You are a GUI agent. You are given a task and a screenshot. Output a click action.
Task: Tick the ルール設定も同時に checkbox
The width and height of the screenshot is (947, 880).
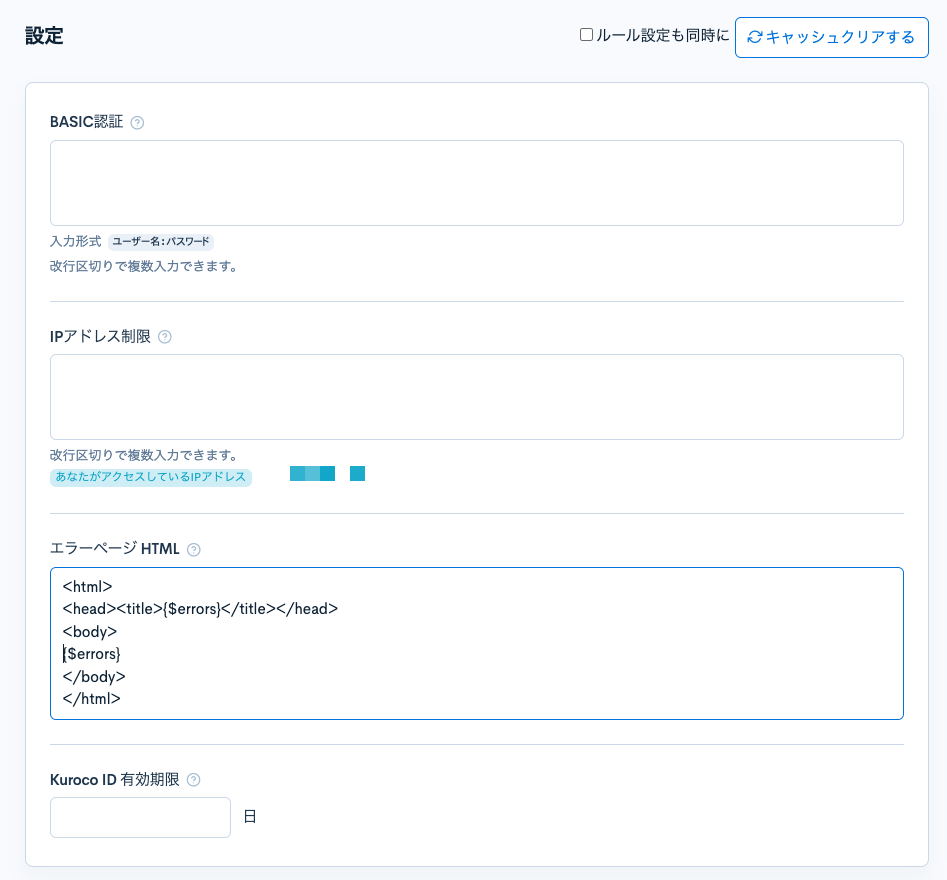pyautogui.click(x=586, y=35)
